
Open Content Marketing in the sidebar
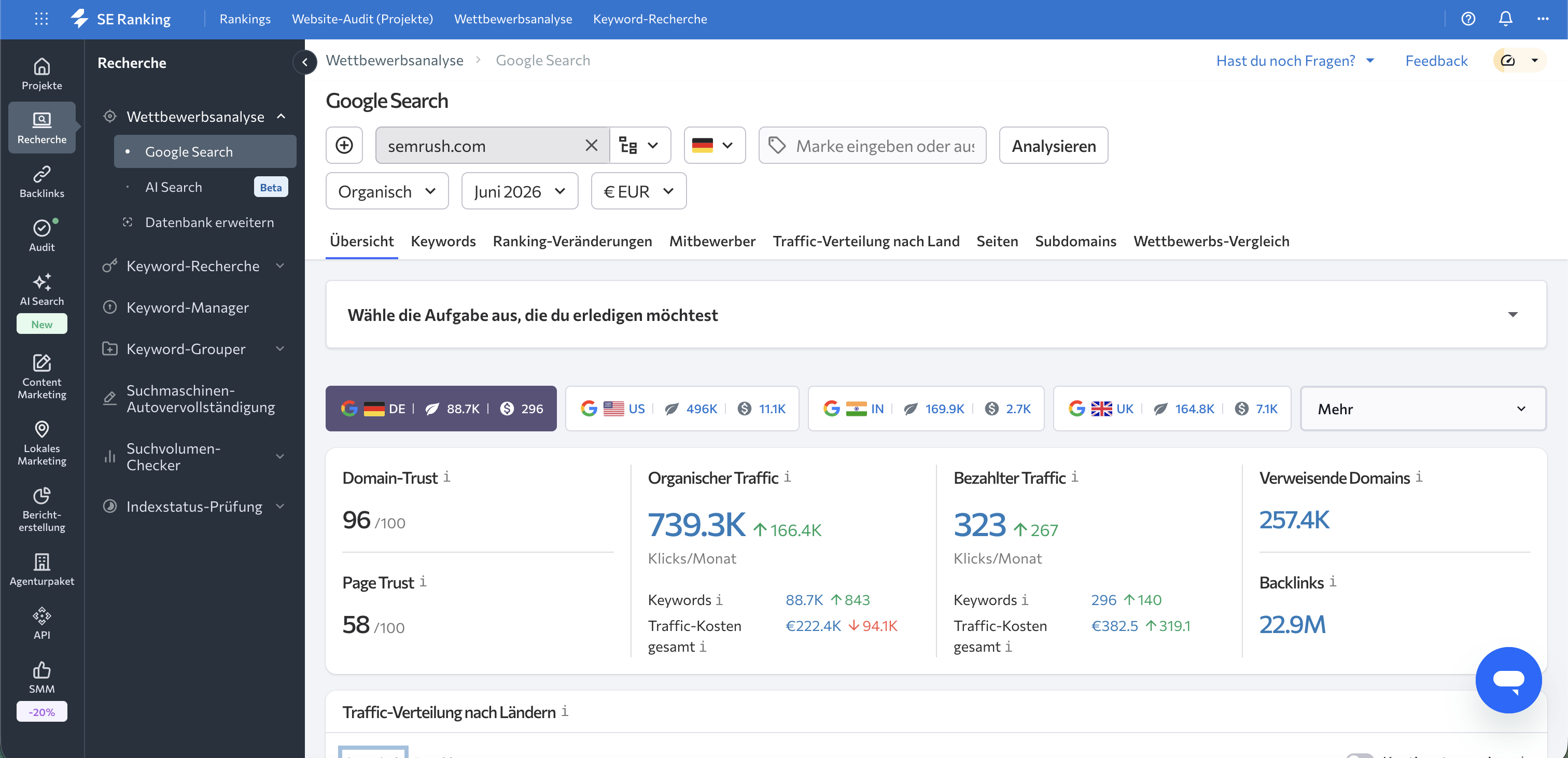pos(42,377)
